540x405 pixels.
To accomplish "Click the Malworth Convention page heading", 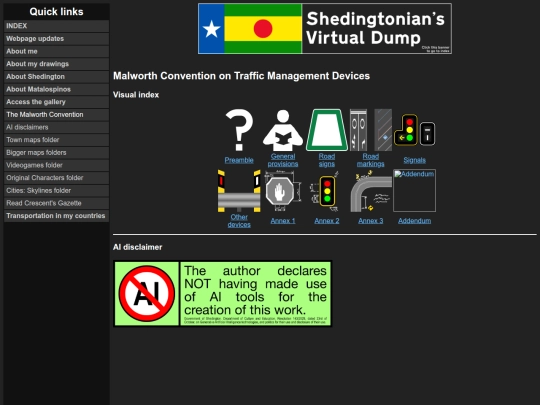I will [241, 76].
